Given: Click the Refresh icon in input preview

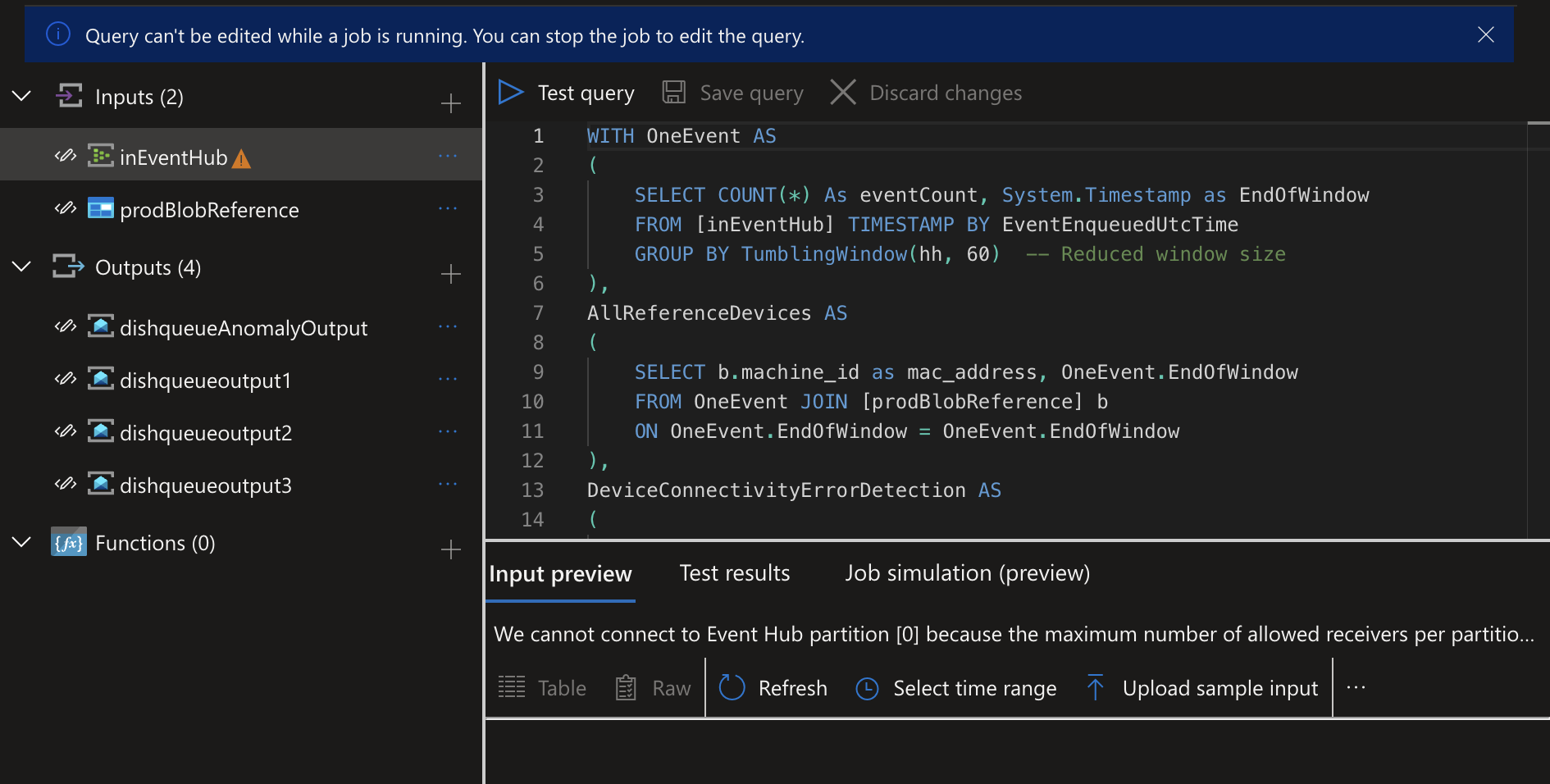Looking at the screenshot, I should (x=732, y=688).
